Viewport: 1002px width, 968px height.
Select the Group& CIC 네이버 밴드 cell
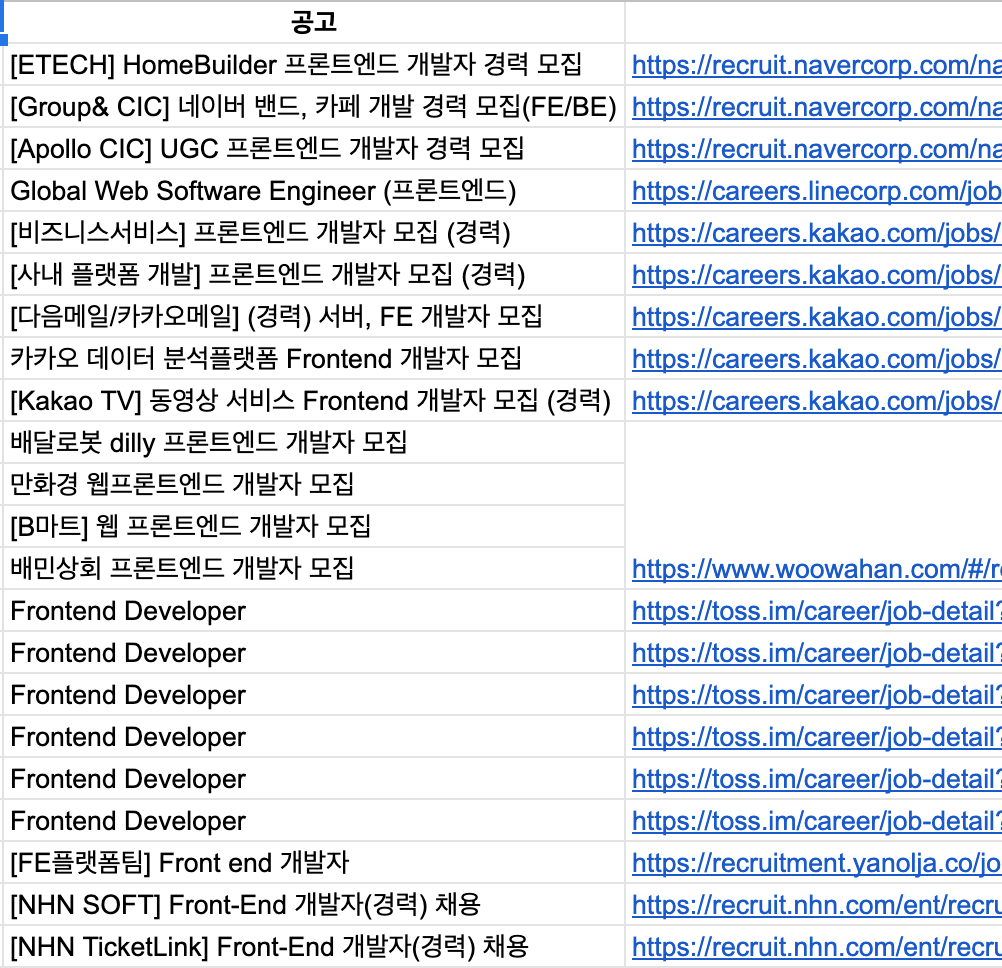[314, 106]
